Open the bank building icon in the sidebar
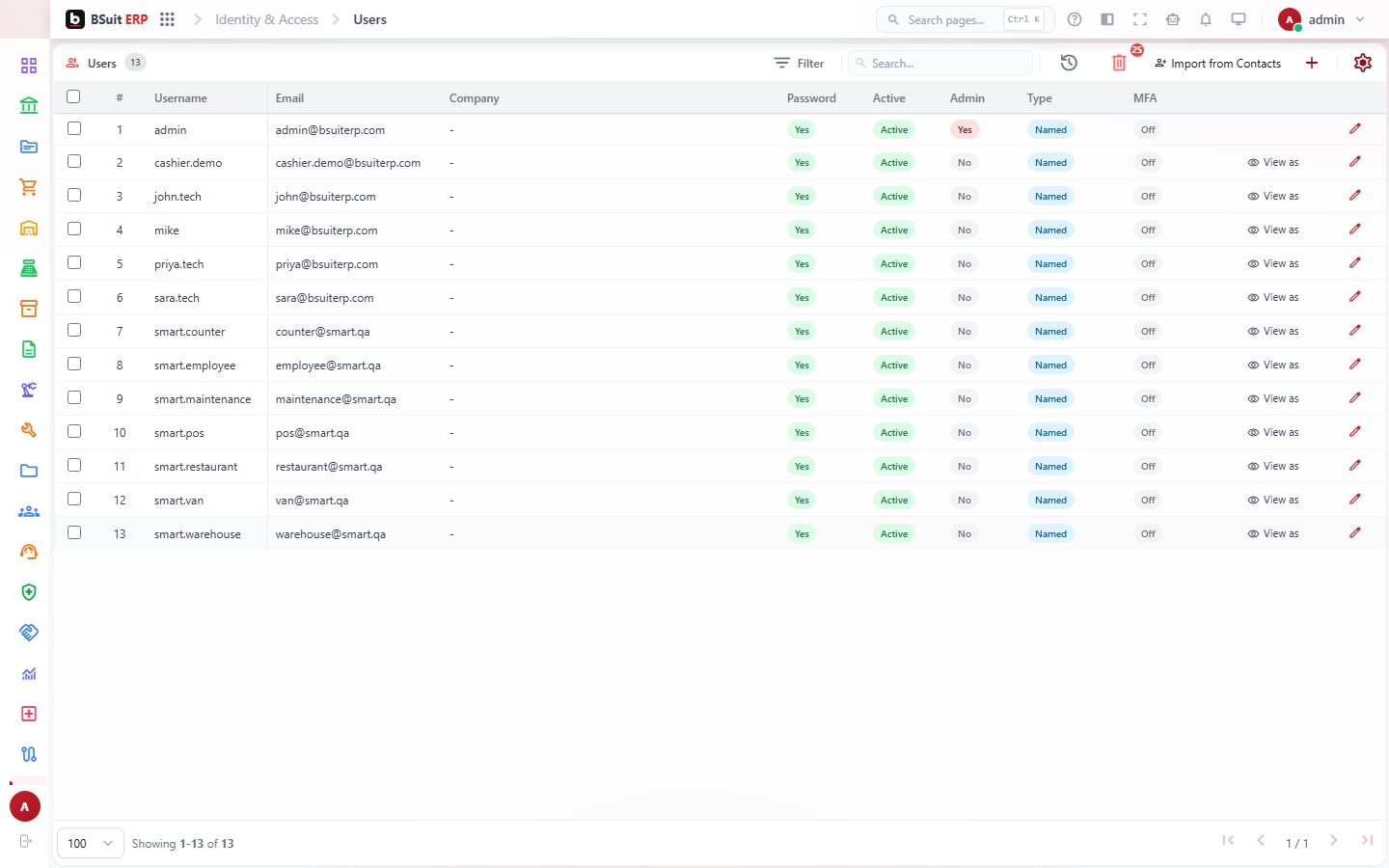The height and width of the screenshot is (868, 1389). (29, 105)
